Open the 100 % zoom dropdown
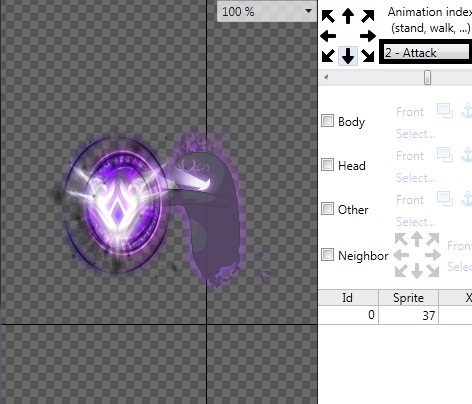This screenshot has width=472, height=404. [x=267, y=12]
